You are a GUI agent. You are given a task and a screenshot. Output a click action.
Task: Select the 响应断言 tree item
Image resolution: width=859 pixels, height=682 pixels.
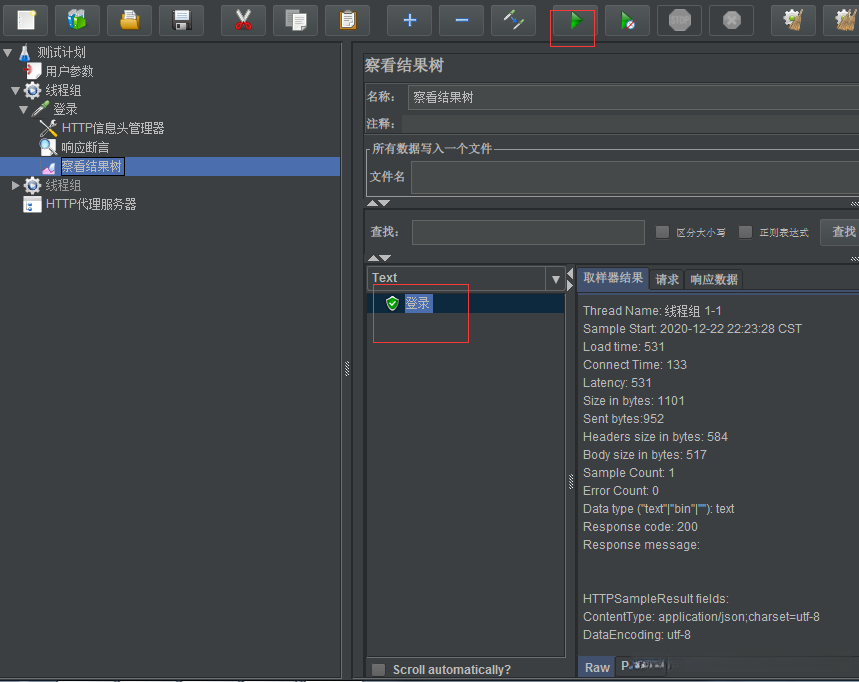pyautogui.click(x=85, y=147)
